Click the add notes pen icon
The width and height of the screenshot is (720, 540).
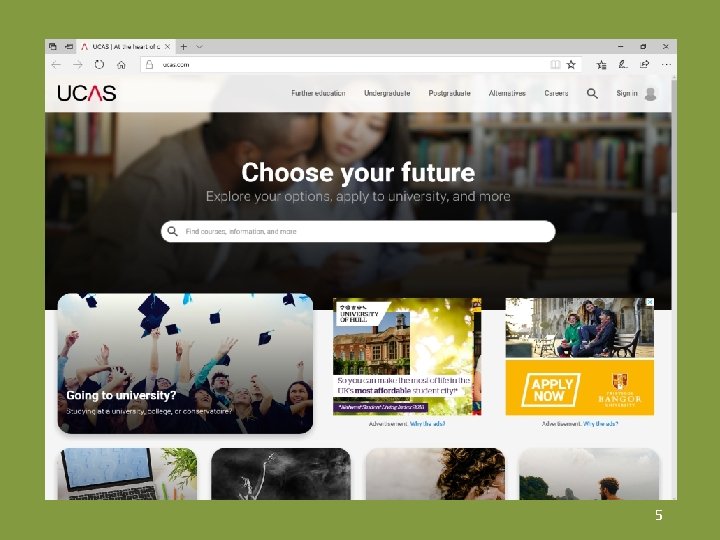[x=623, y=65]
